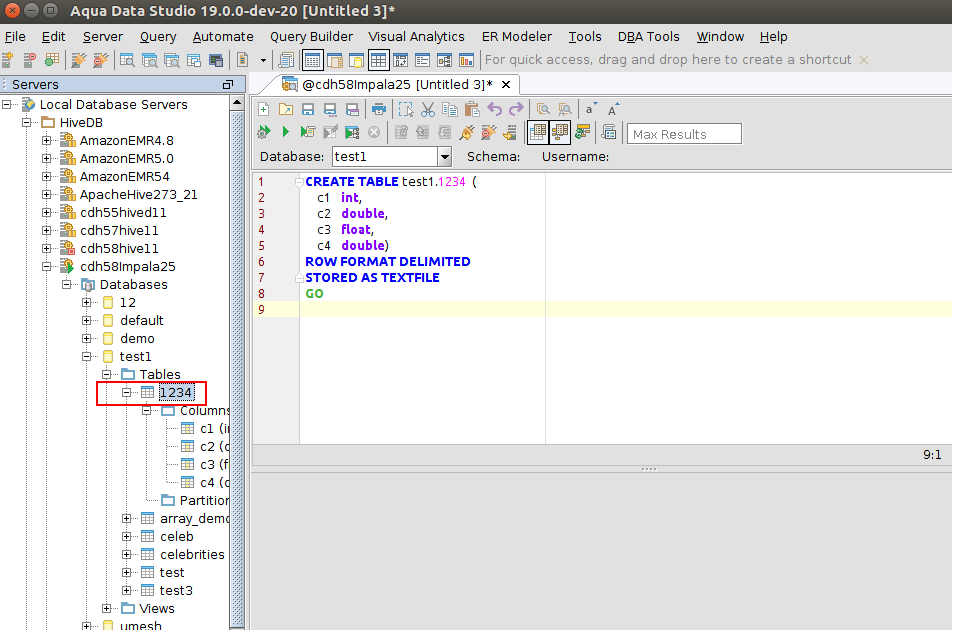Open the Visual Analytics menu

416,37
